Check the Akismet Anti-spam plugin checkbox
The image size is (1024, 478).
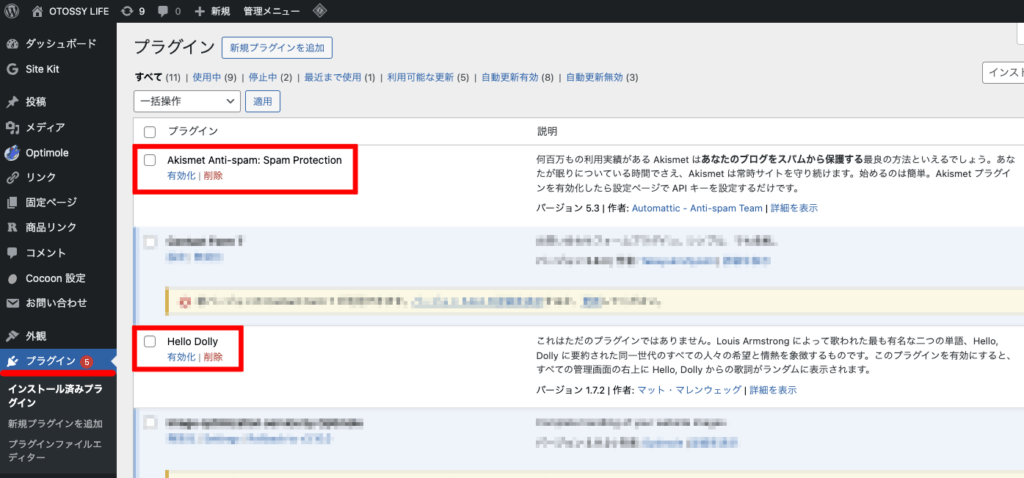pos(150,160)
